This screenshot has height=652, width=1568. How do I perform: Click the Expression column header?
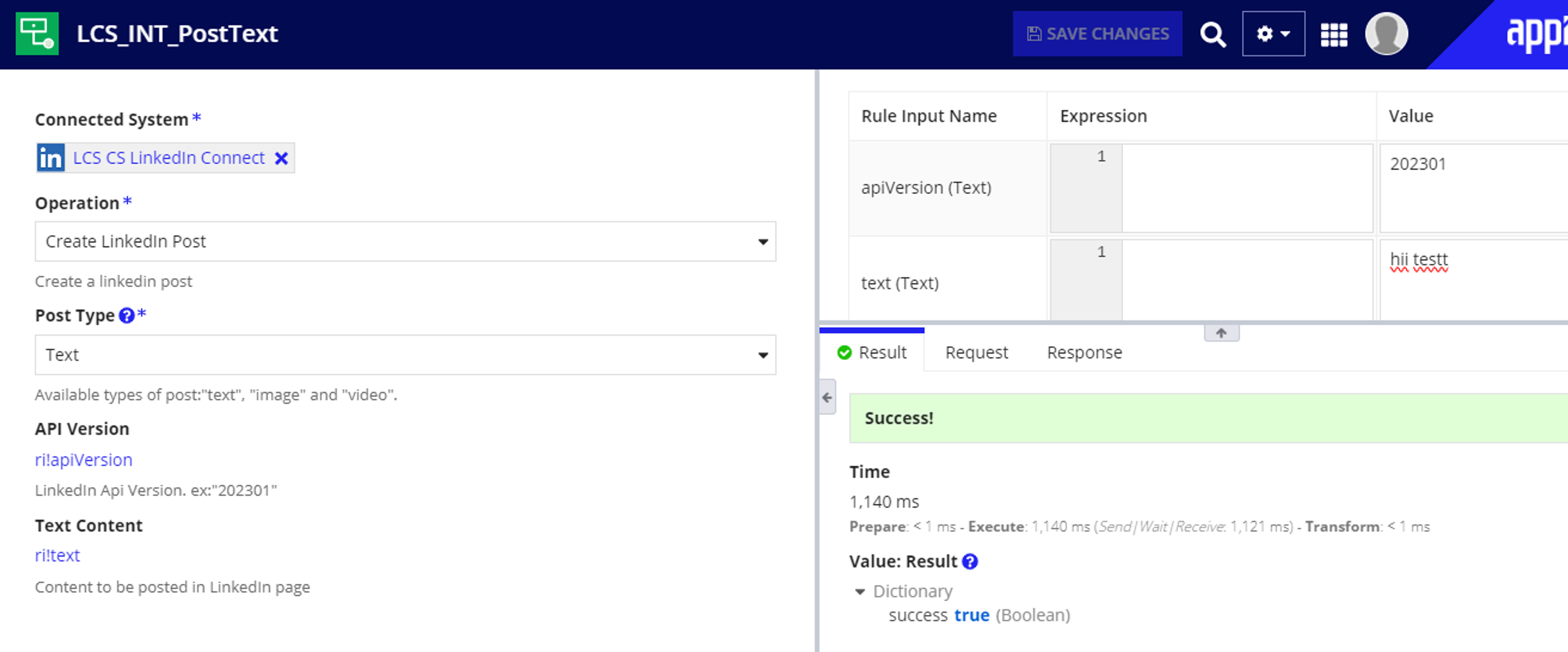(1103, 116)
